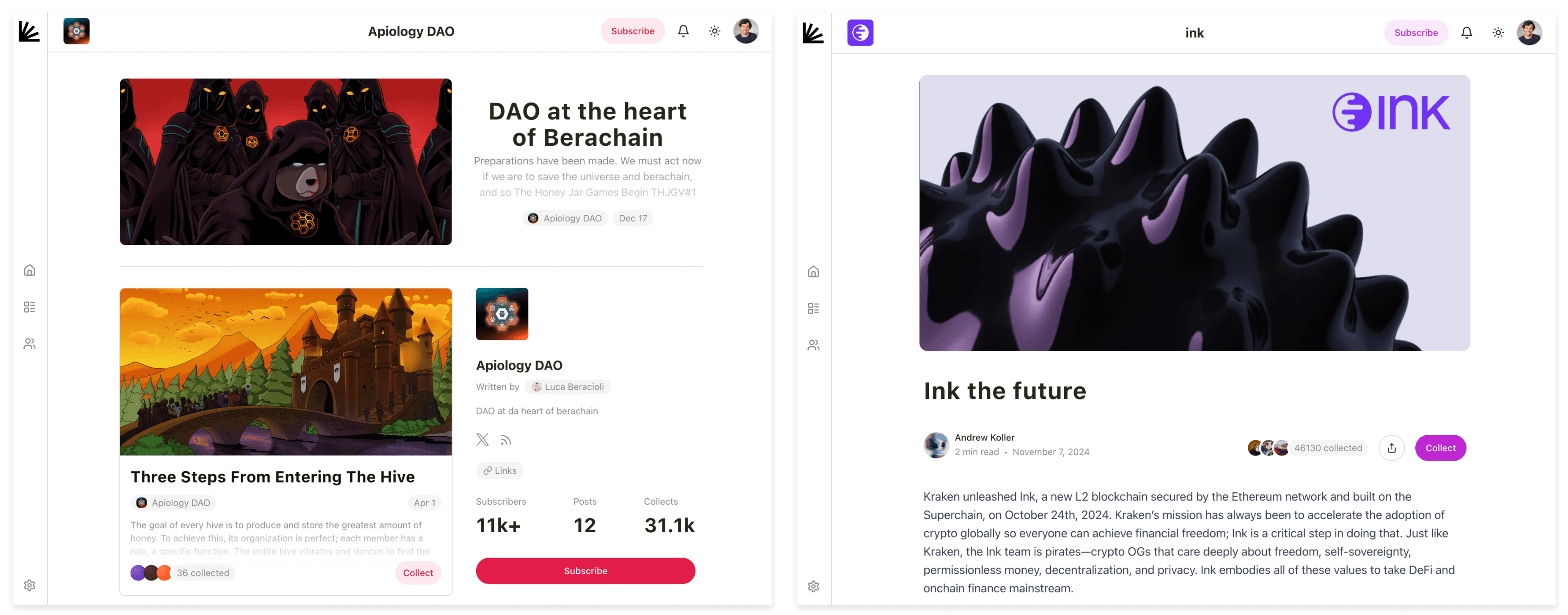Toggle light/dark theme in Apiology DAO header
Screen dimensions: 1568x615
(714, 31)
